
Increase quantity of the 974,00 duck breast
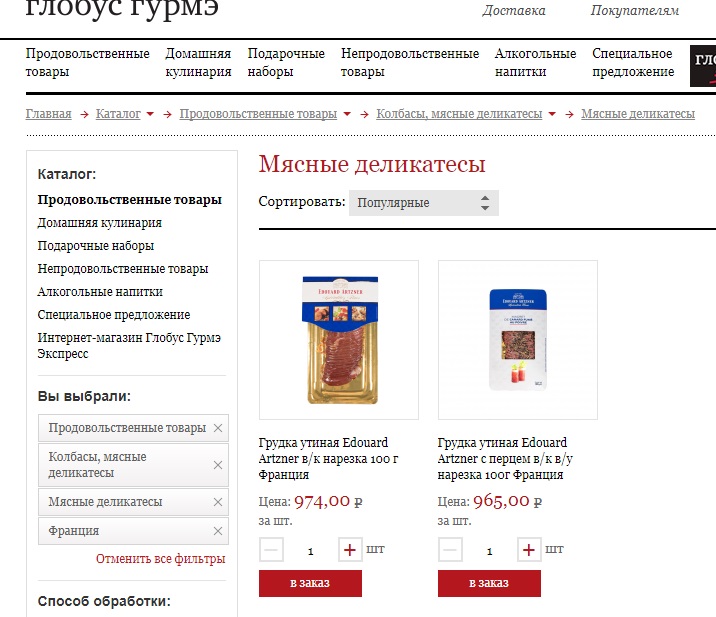tap(350, 549)
